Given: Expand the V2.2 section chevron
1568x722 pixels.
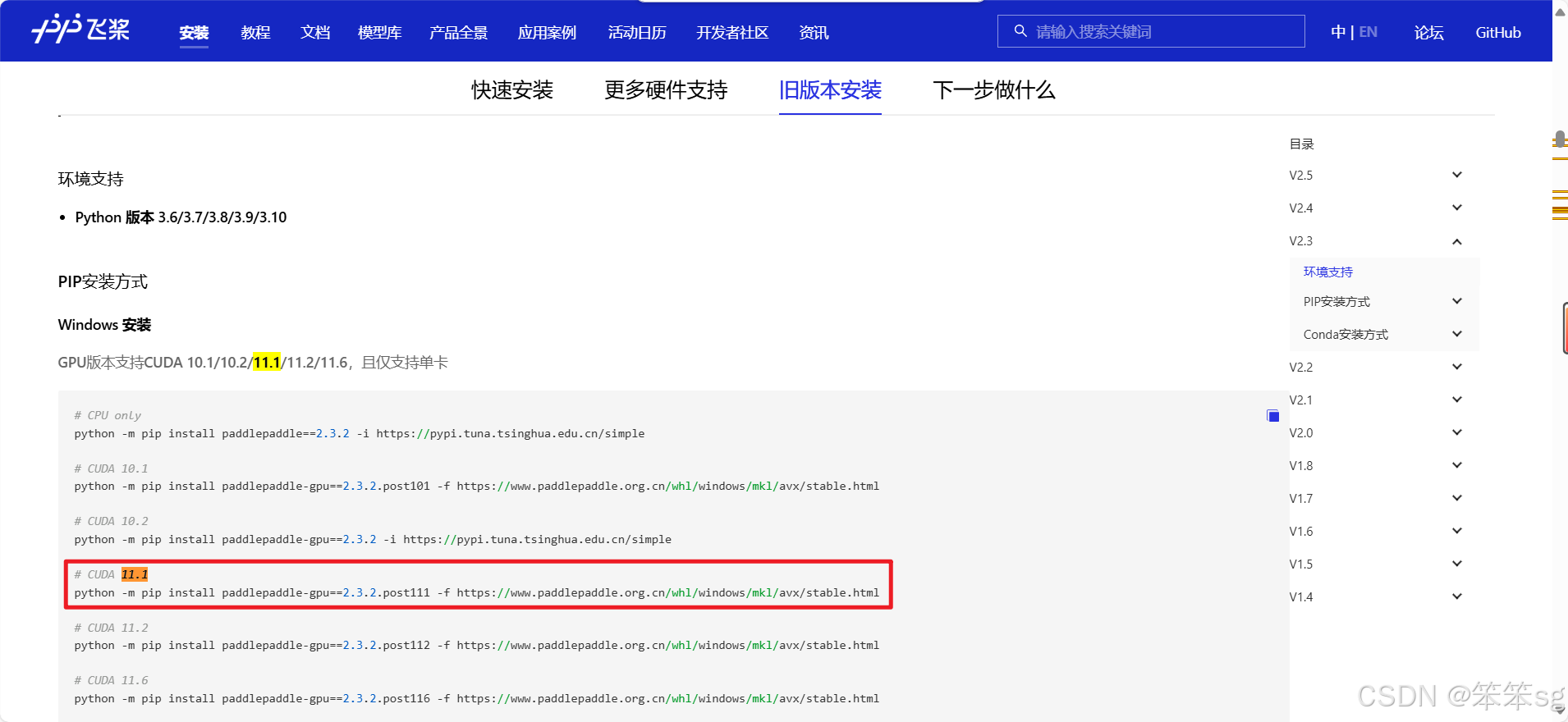Looking at the screenshot, I should (1457, 367).
